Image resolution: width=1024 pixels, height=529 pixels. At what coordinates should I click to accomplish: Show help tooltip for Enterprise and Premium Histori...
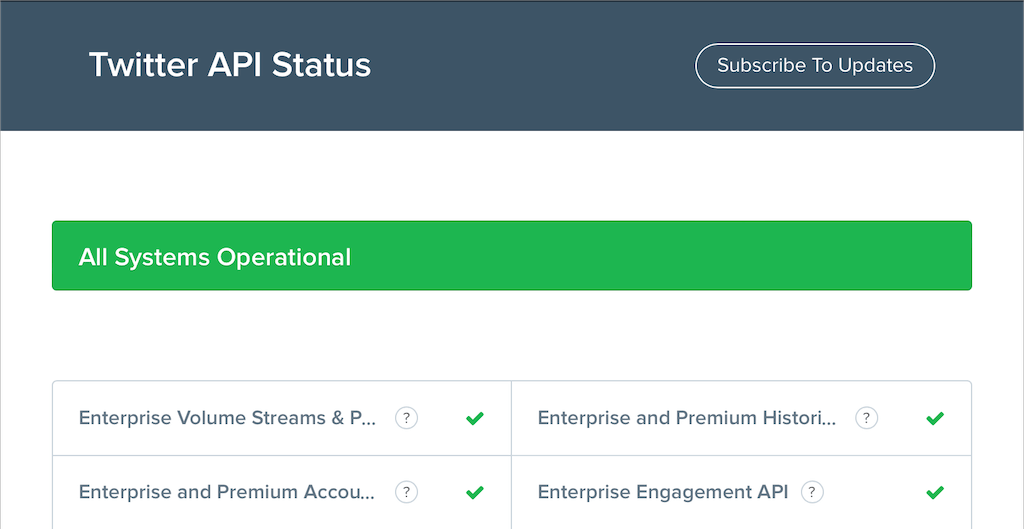point(866,418)
